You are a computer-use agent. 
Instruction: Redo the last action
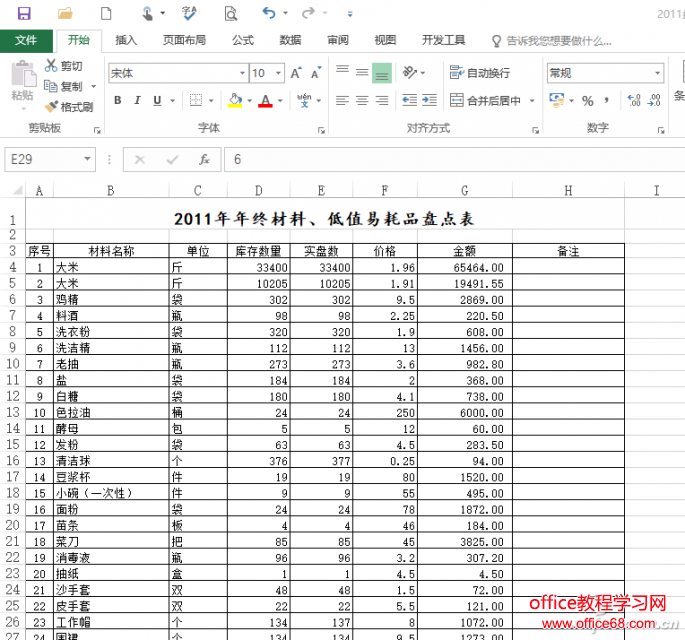pos(308,13)
